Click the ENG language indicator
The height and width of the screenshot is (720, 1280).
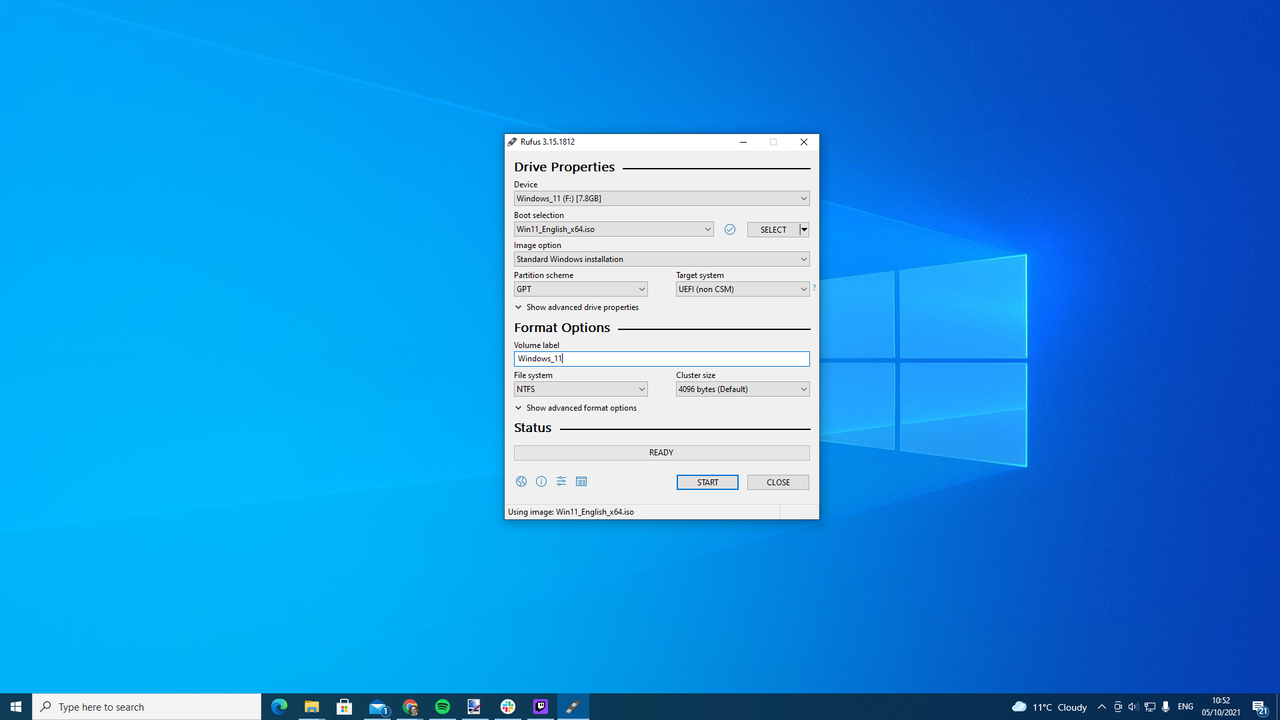(x=1186, y=707)
